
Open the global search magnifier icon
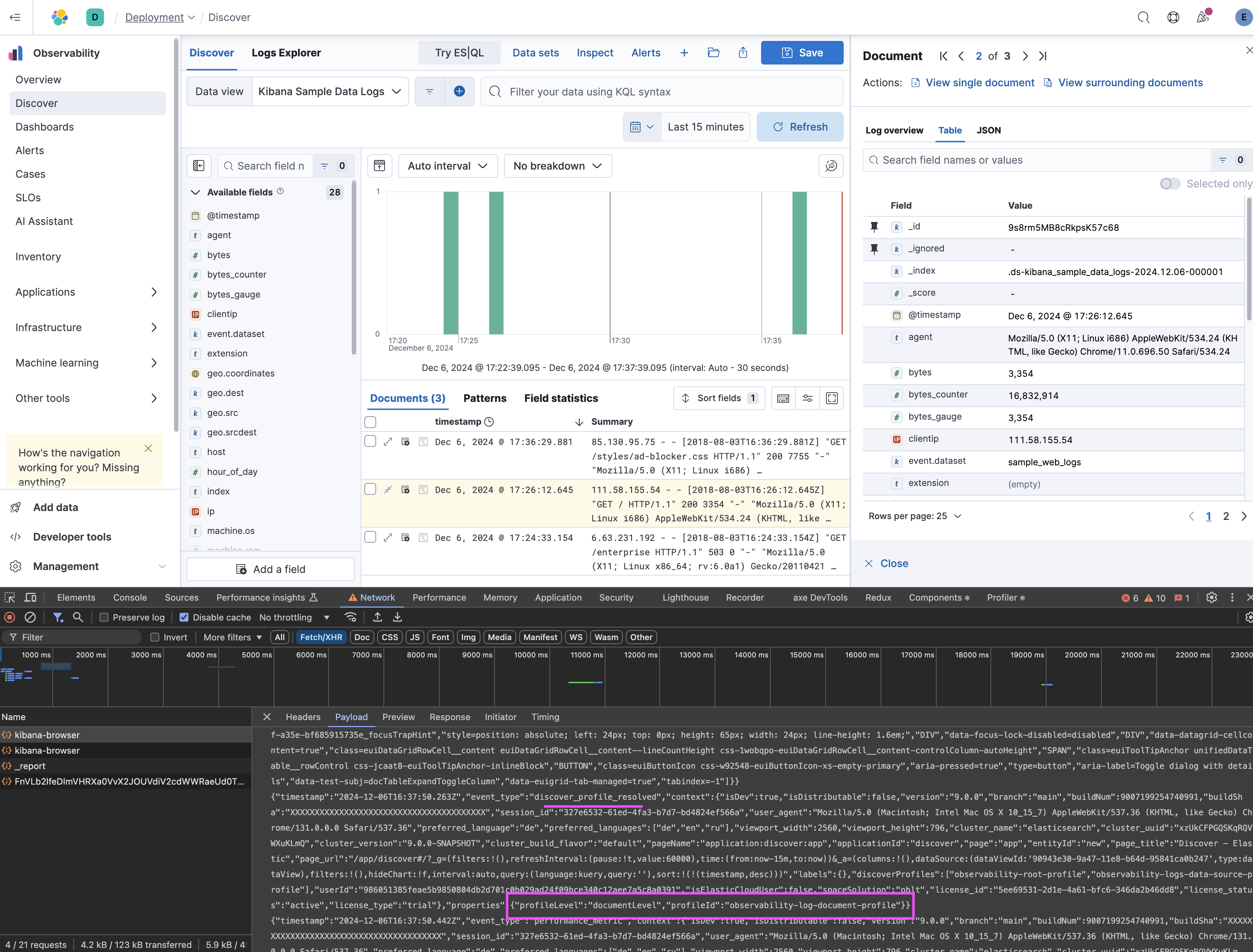[x=1143, y=17]
